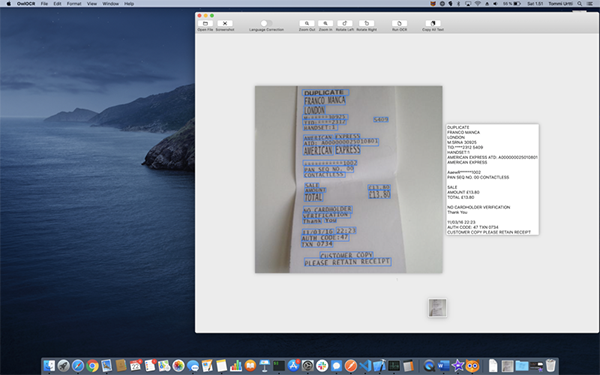Screen dimensions: 600x375
Task: Copy All Text from the toolbar
Action: click(x=433, y=23)
